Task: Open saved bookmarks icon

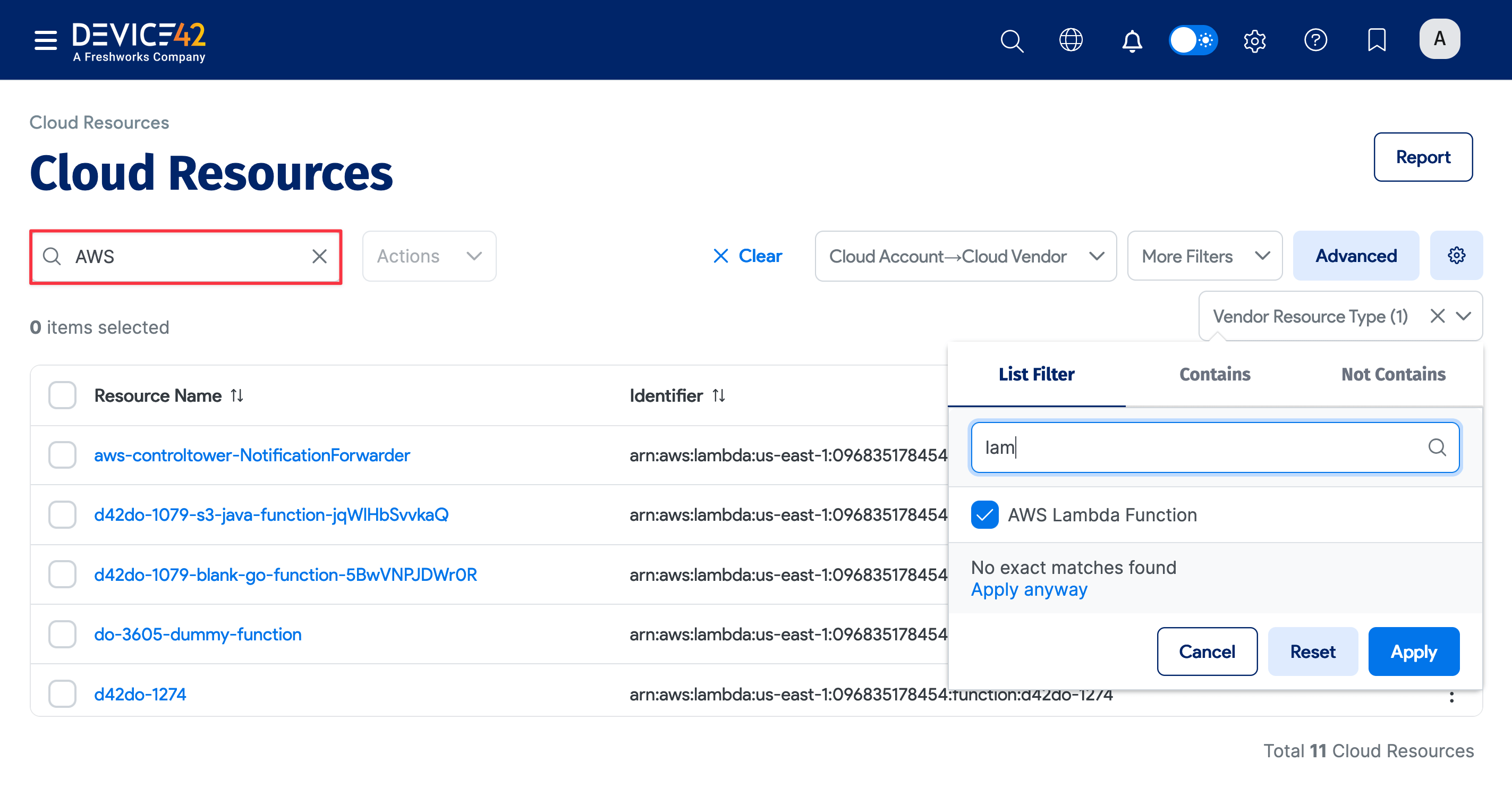Action: (1377, 40)
